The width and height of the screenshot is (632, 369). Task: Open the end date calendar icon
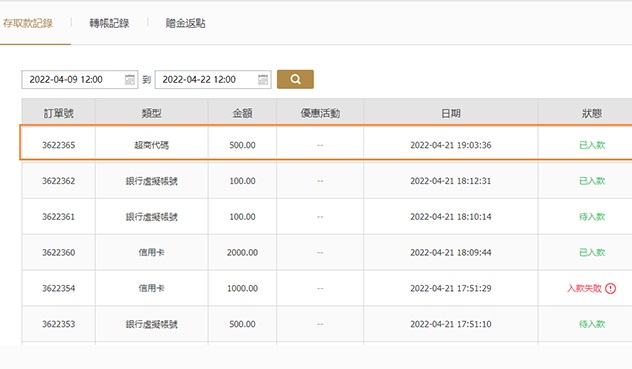(x=263, y=79)
